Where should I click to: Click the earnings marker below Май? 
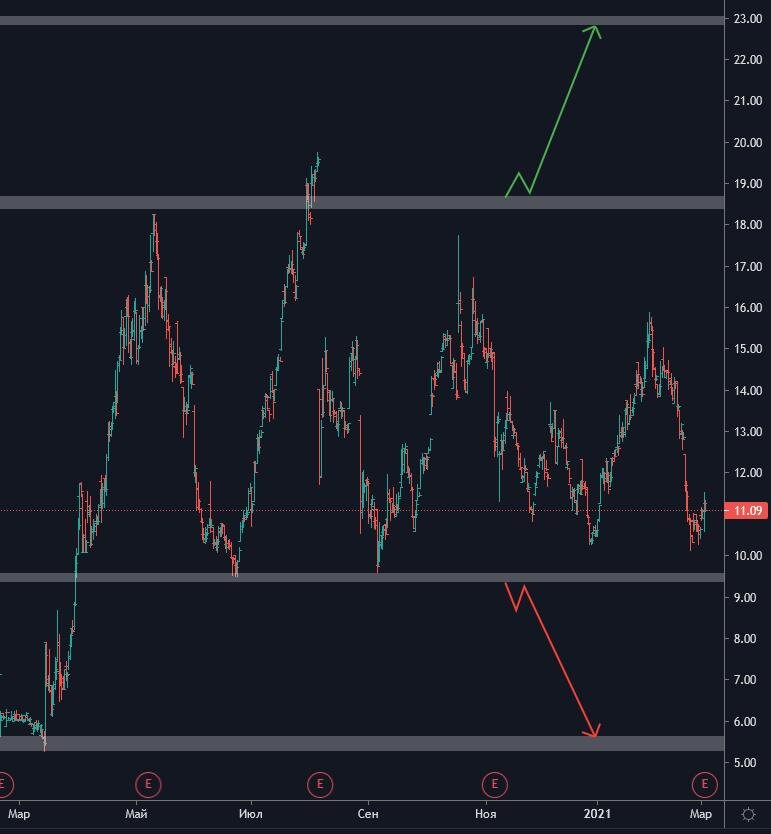[148, 784]
